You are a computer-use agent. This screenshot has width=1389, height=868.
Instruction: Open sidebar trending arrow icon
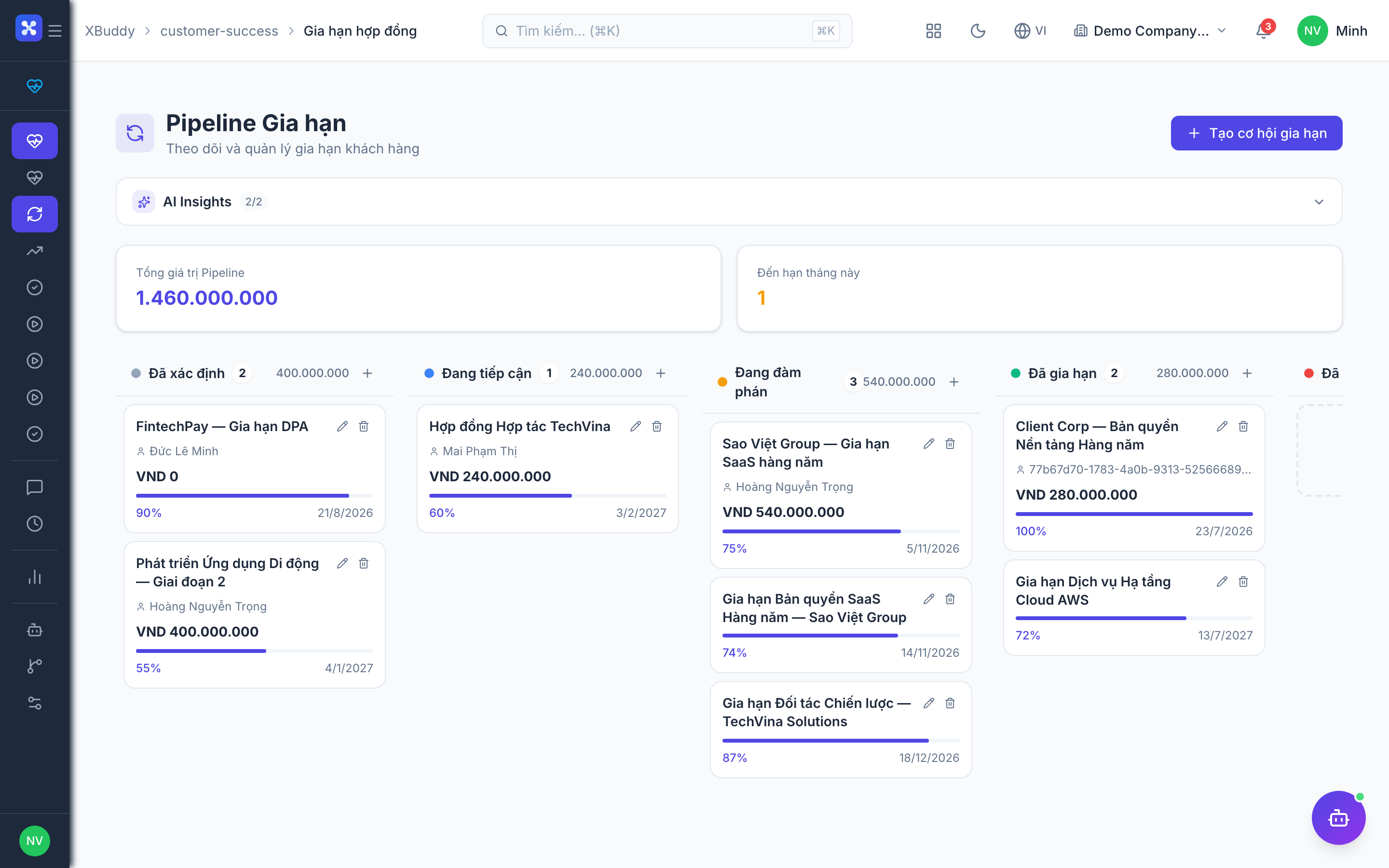(x=34, y=251)
